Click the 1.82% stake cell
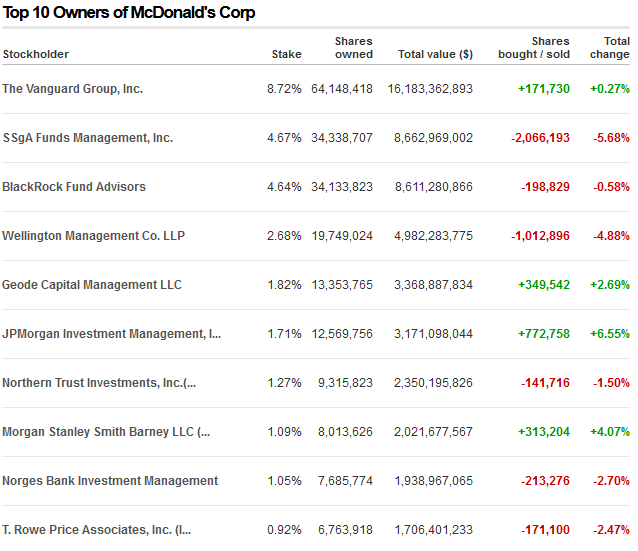The height and width of the screenshot is (551, 638). click(284, 285)
